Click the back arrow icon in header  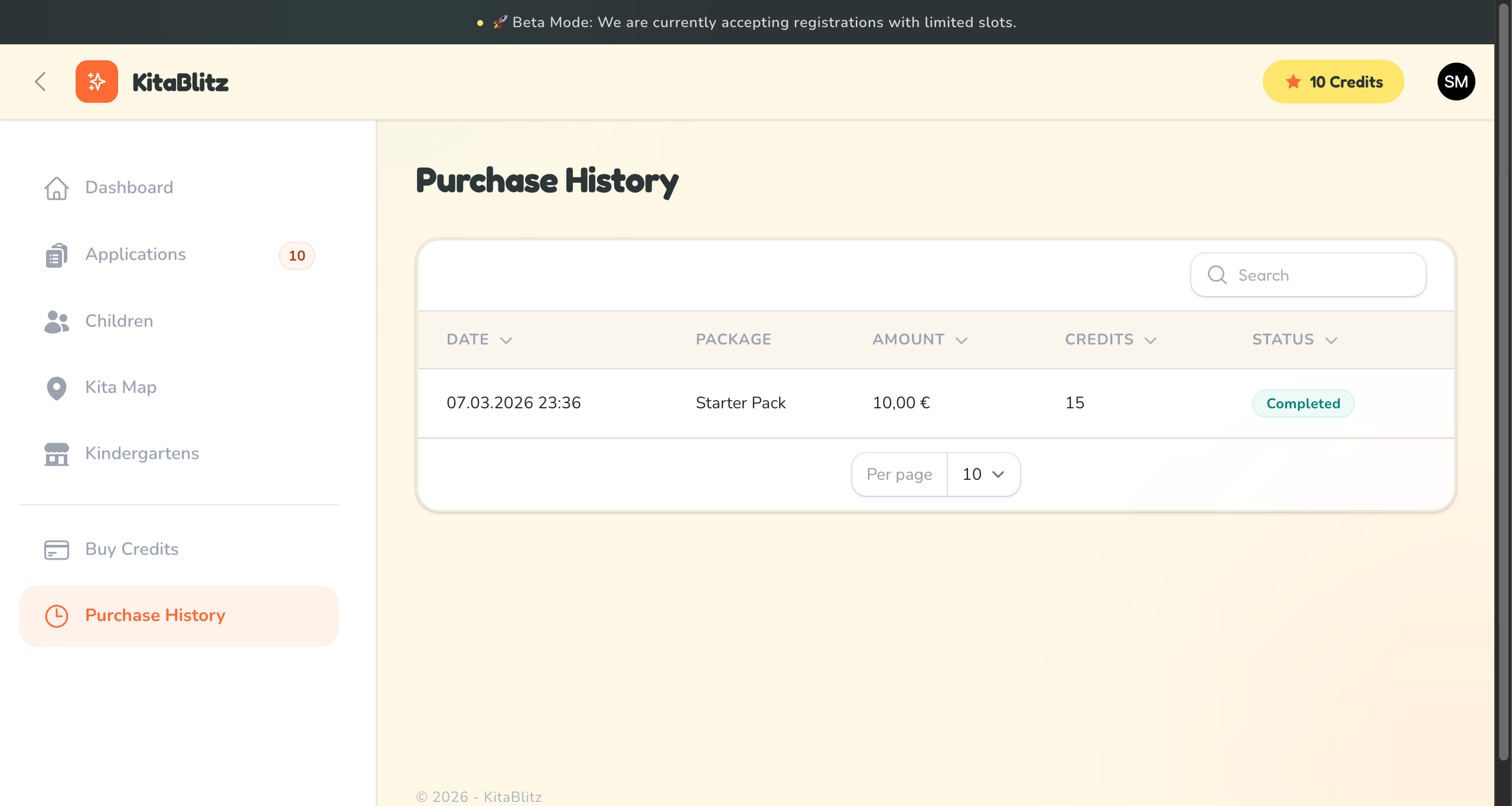40,82
